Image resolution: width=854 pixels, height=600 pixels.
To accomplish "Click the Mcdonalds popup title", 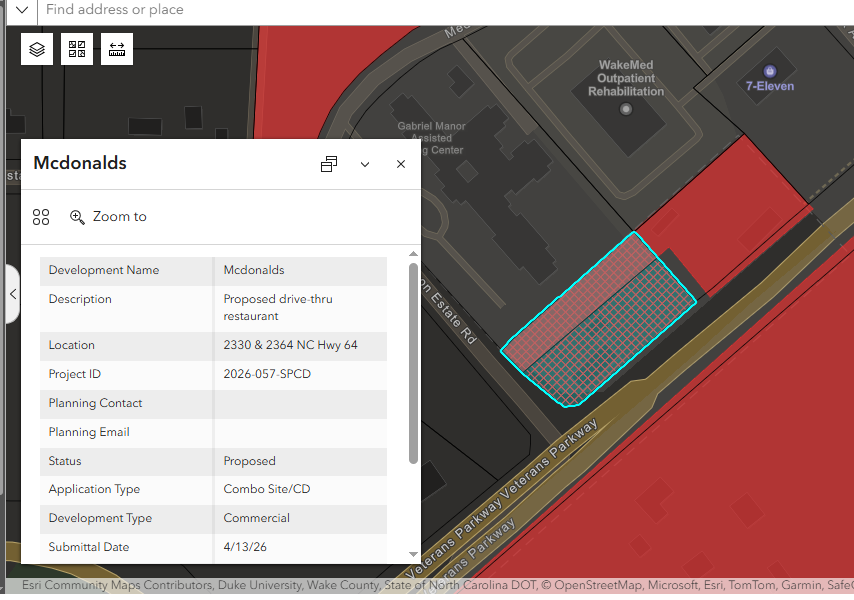I will (x=80, y=163).
